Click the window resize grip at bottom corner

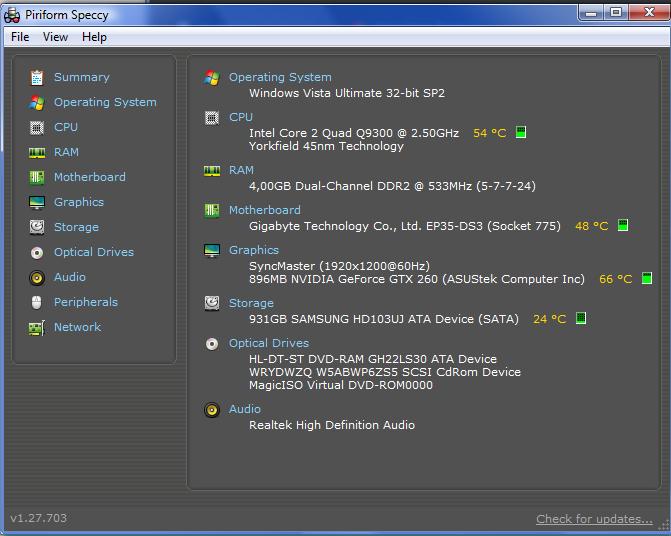[664, 526]
